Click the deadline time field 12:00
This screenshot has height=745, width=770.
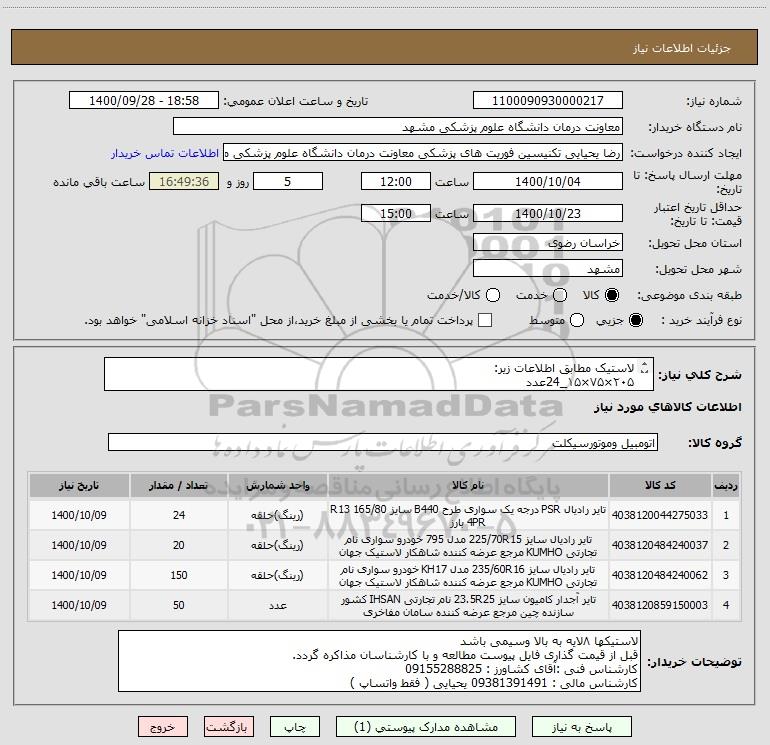(x=396, y=181)
